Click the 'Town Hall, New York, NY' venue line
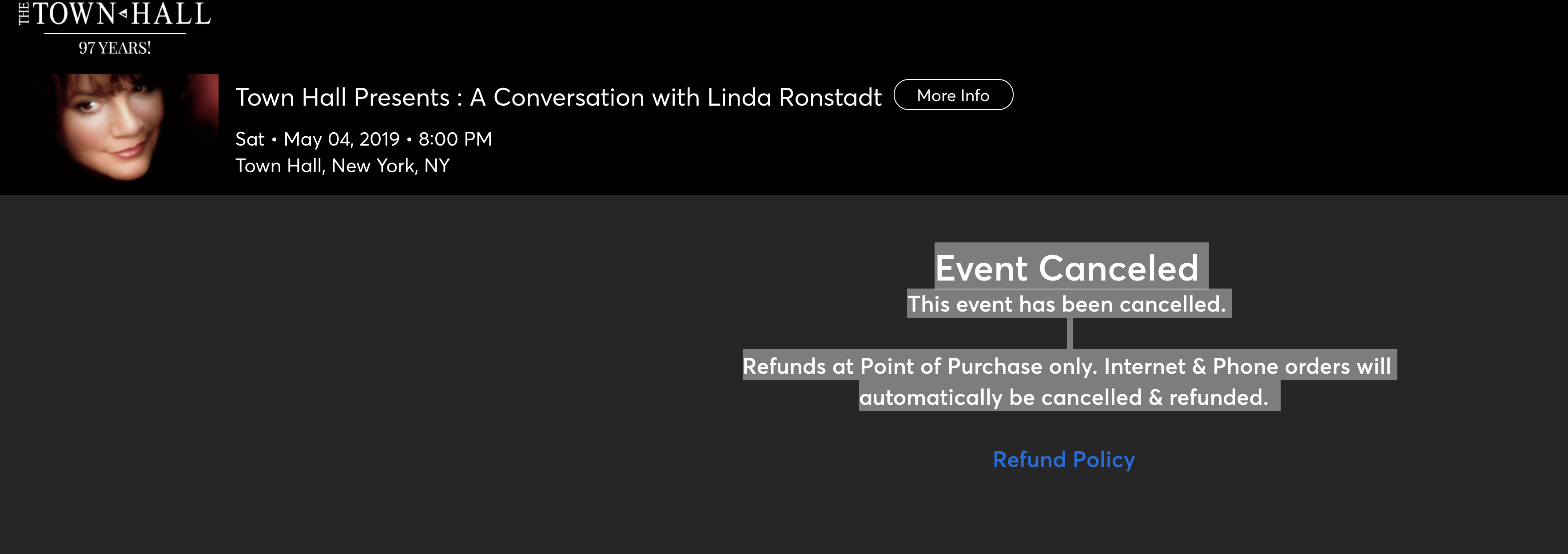Viewport: 1568px width, 554px height. pos(342,166)
